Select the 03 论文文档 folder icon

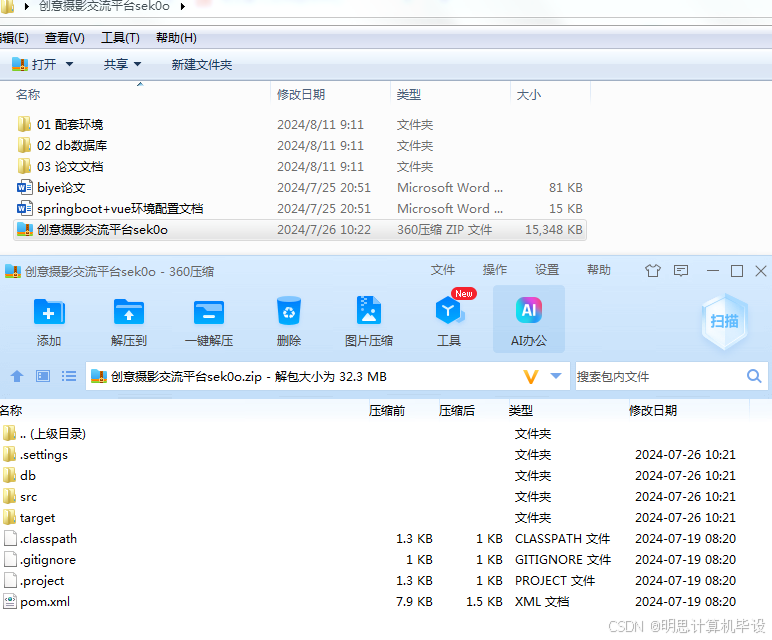pos(24,166)
